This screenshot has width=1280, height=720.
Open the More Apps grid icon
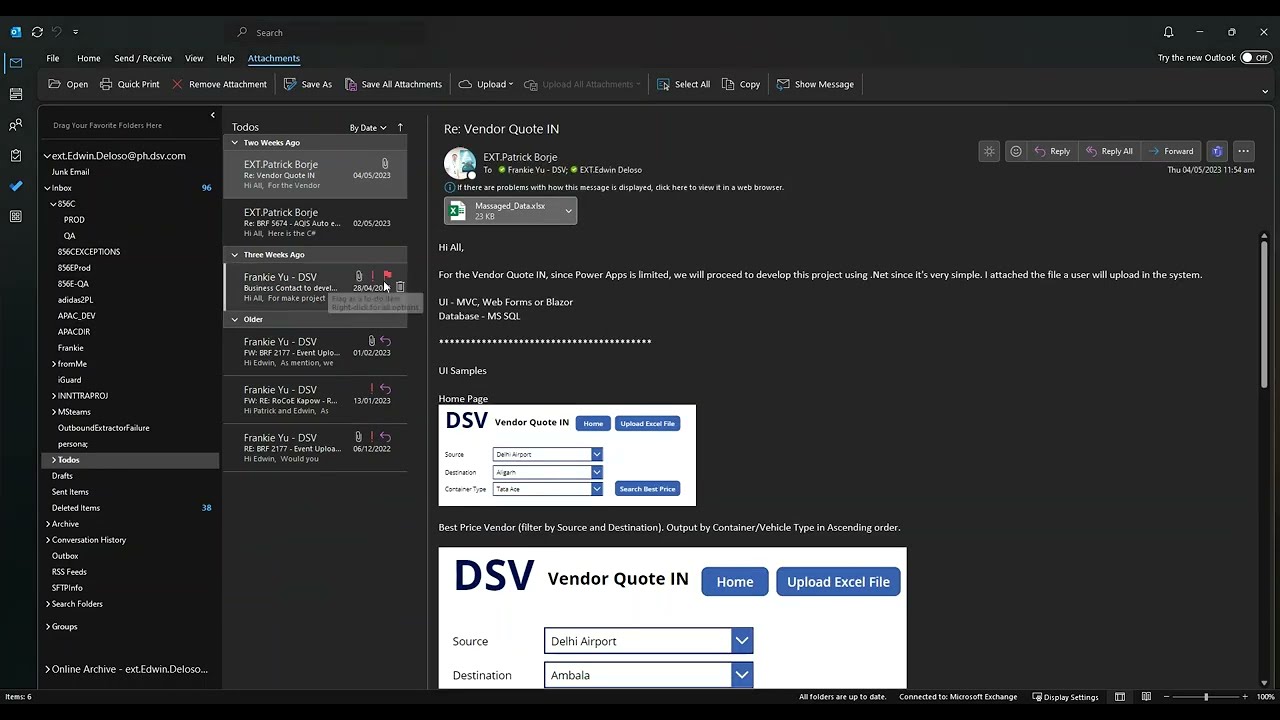(15, 216)
